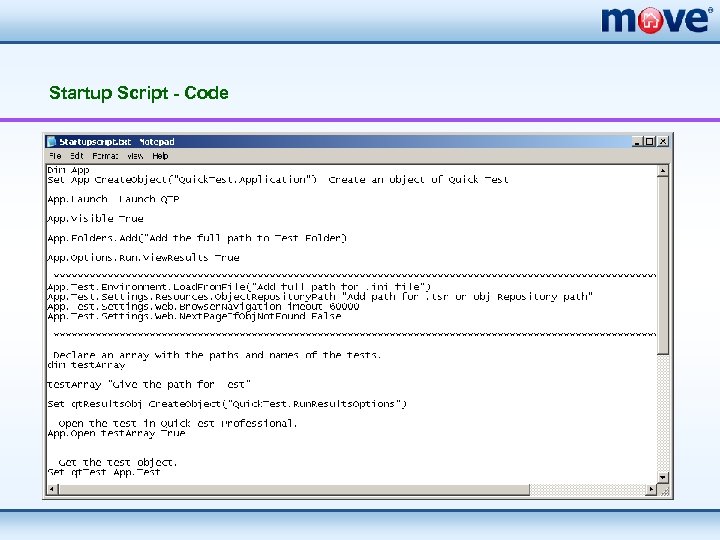Viewport: 720px width, 540px height.
Task: Click the 'Declare an array' comment line
Action: point(217,355)
